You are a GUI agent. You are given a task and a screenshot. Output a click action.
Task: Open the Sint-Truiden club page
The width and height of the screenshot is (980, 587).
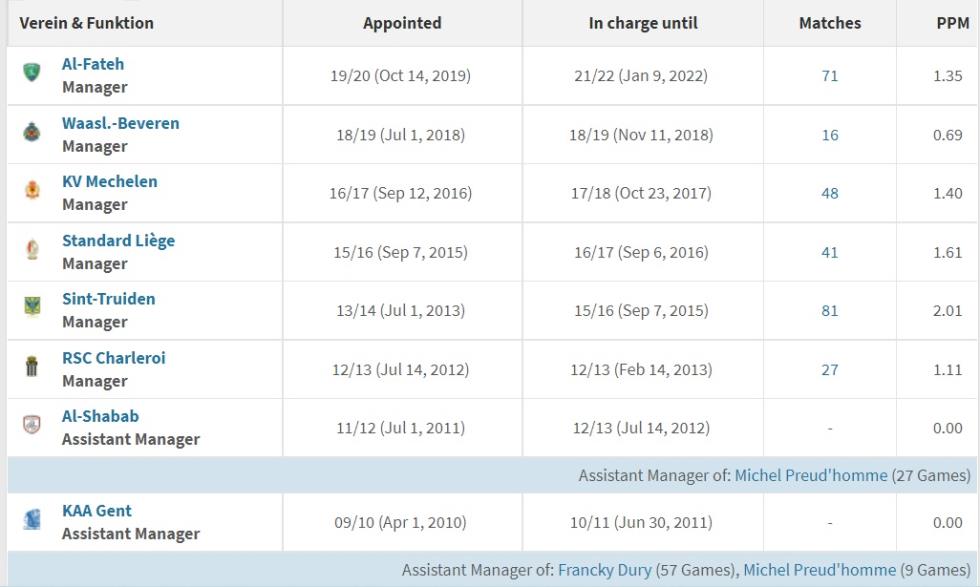point(109,299)
